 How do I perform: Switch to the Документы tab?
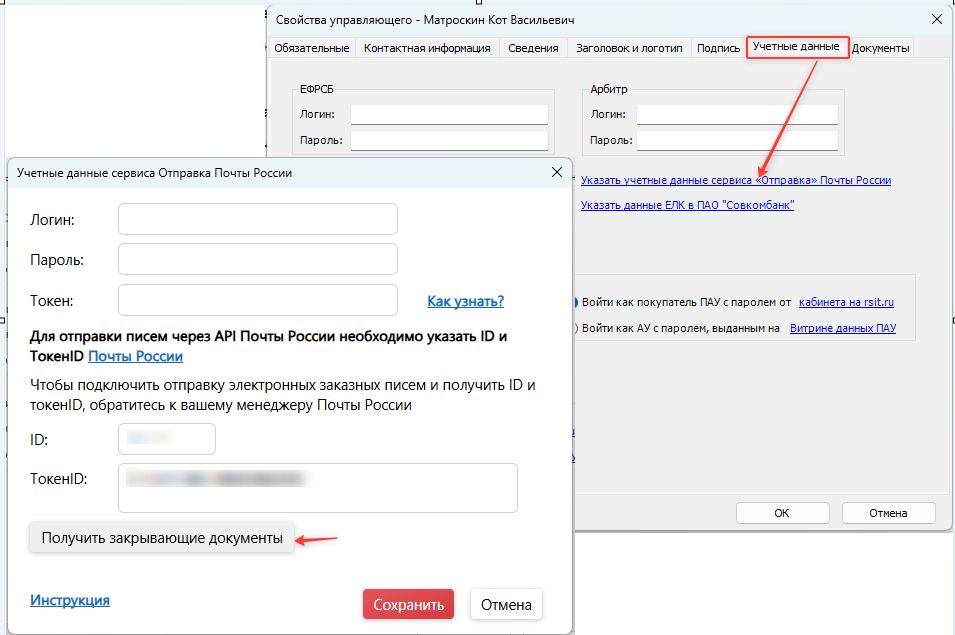click(880, 48)
